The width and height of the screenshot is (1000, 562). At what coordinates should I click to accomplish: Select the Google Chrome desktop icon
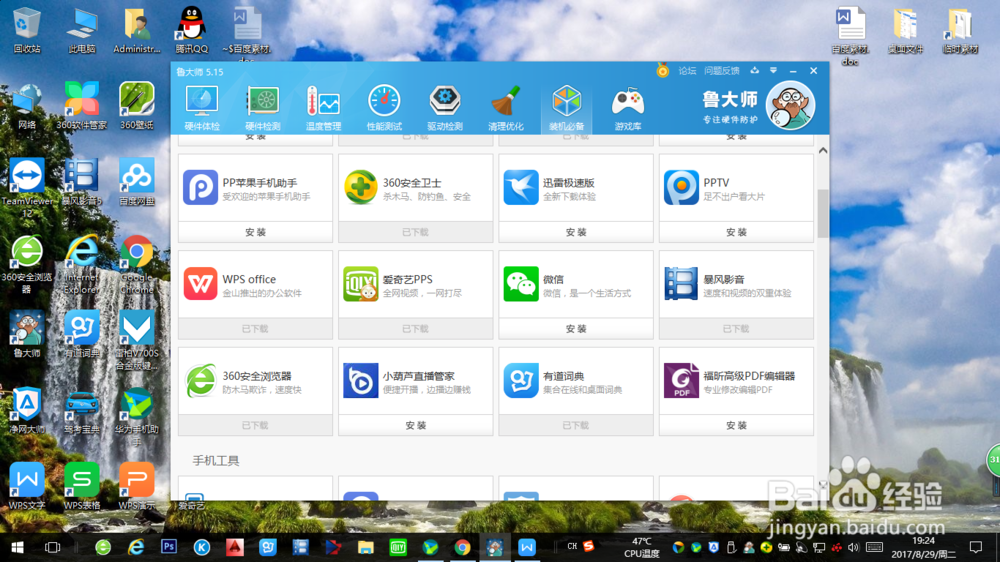point(136,265)
